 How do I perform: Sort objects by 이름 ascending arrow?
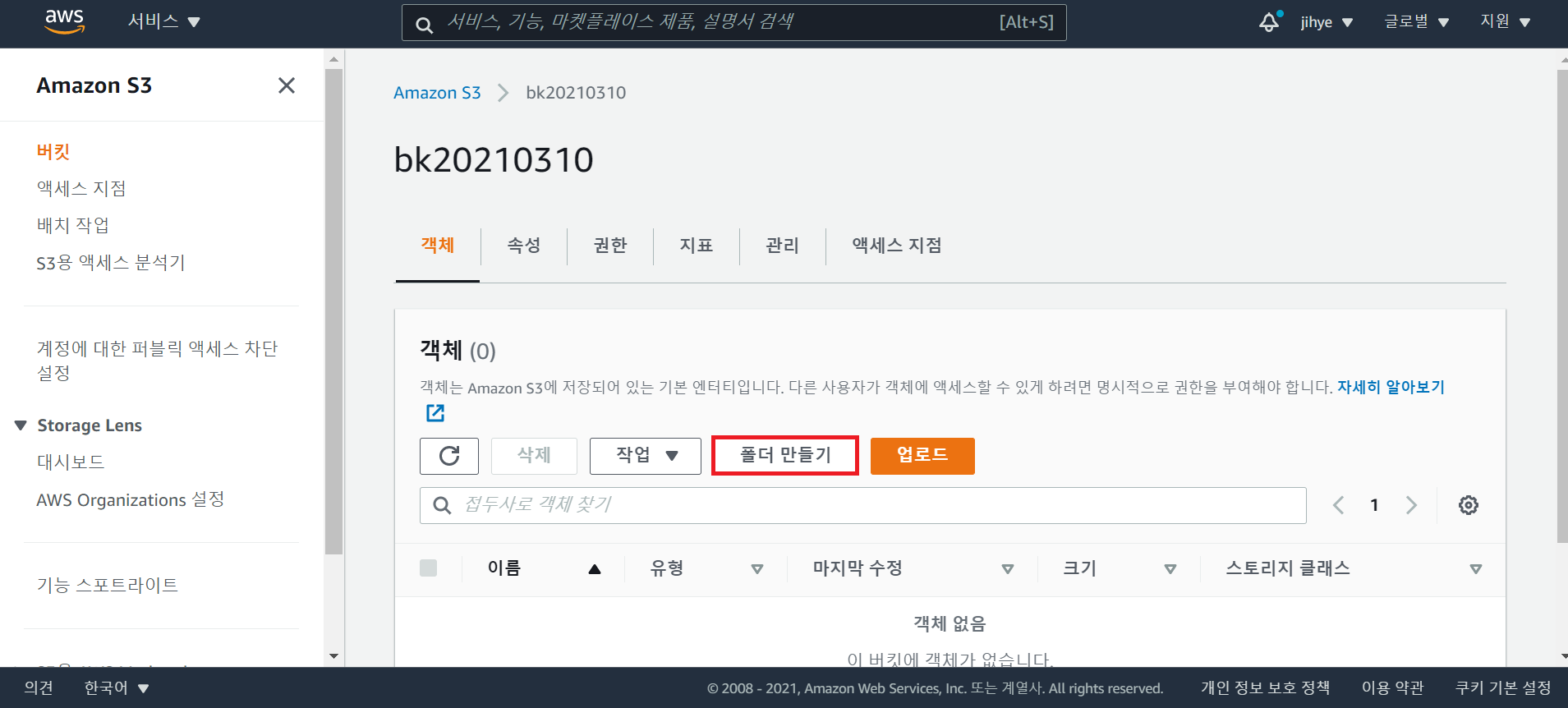tap(595, 569)
